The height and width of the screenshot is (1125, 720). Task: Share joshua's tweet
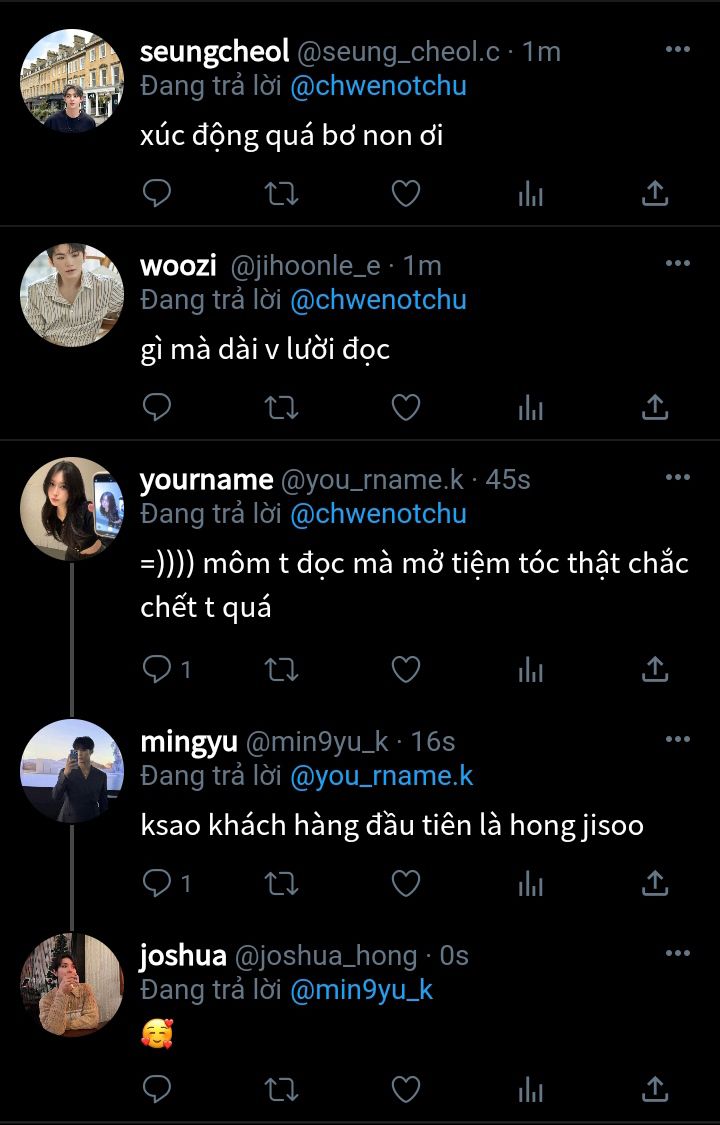coord(654,1087)
